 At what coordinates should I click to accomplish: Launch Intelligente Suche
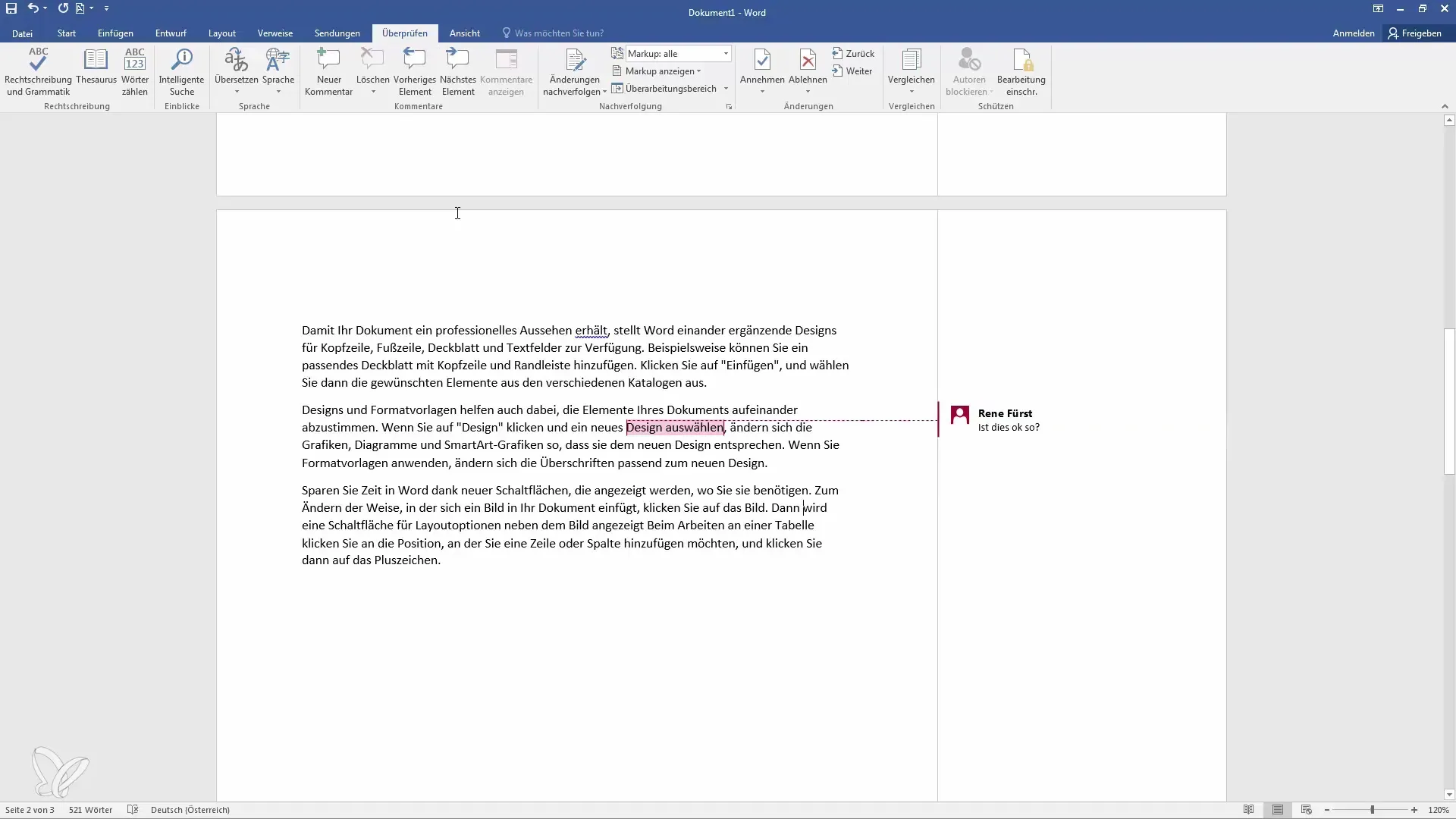tap(181, 72)
